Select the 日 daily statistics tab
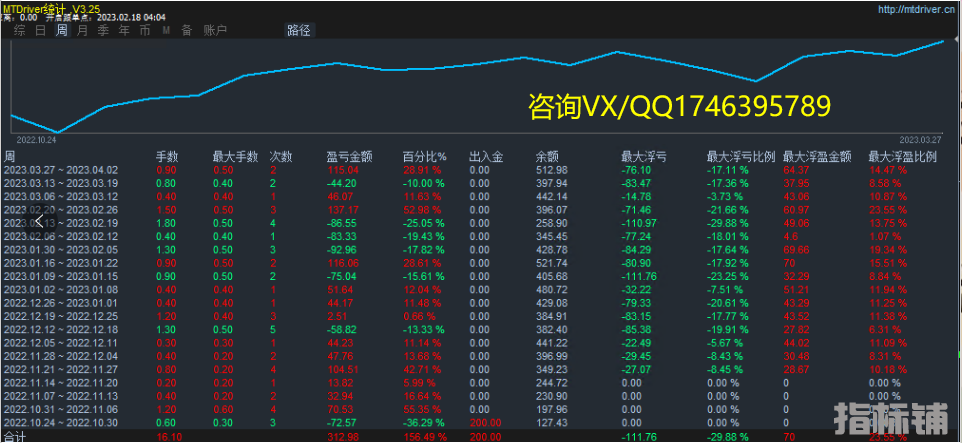 point(40,30)
